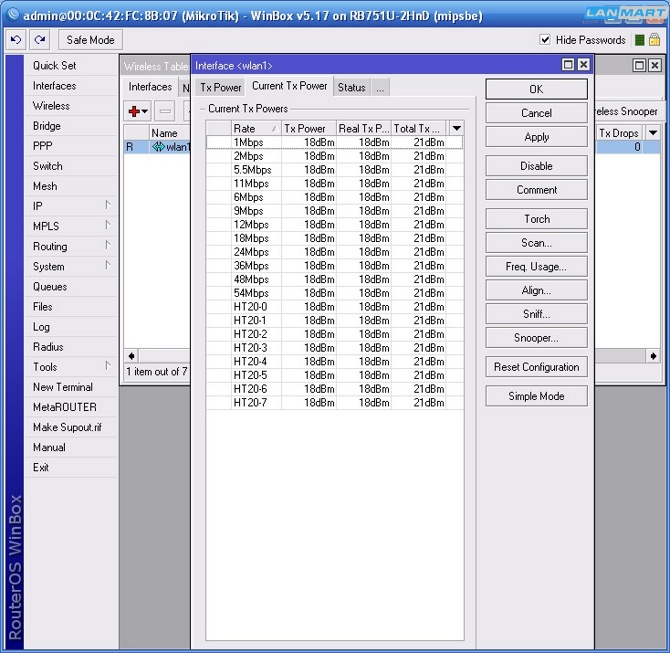
Task: Toggle the Hide Passwords checkbox
Action: (545, 40)
